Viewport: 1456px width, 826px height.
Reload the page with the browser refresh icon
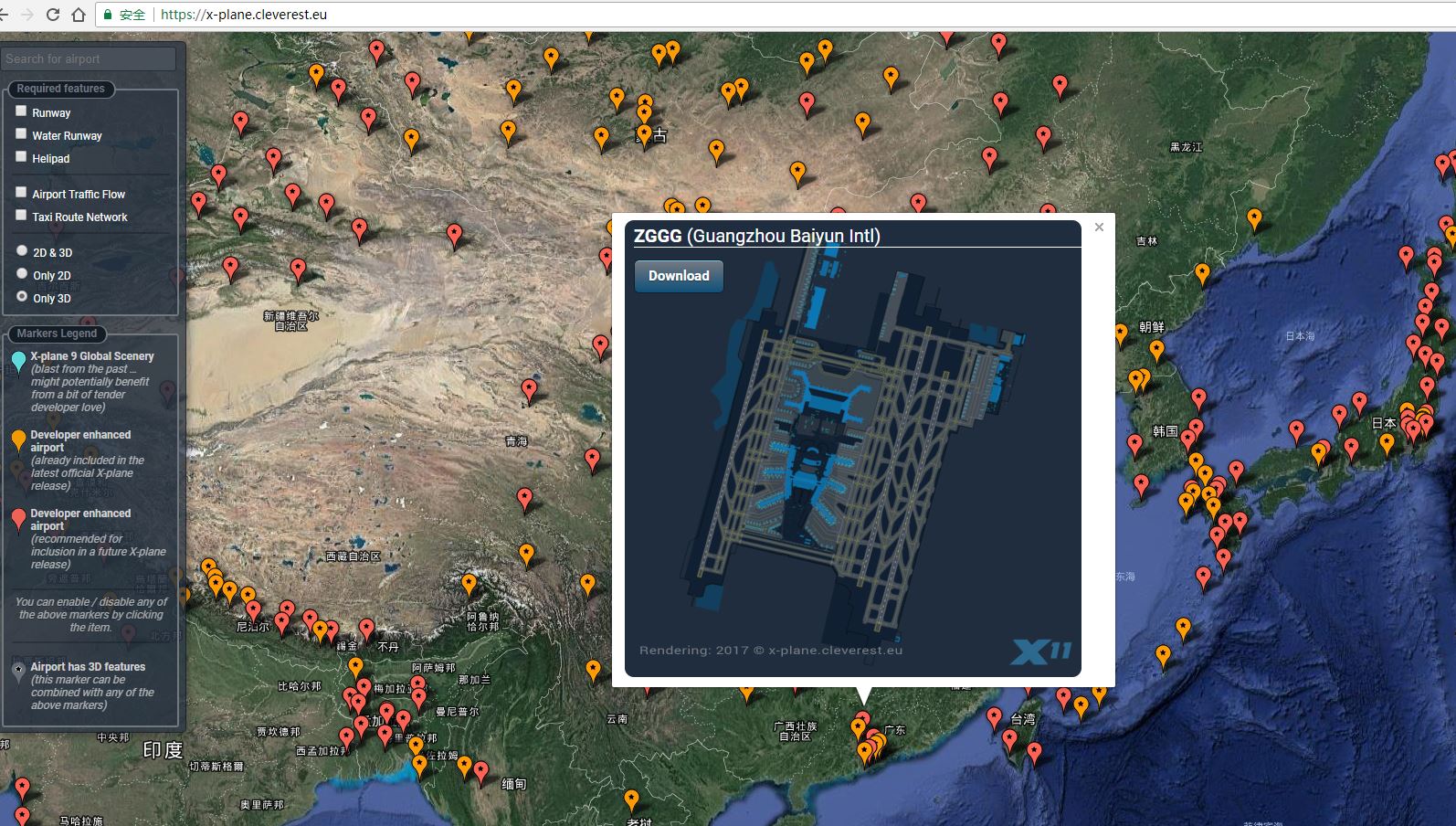pos(52,15)
